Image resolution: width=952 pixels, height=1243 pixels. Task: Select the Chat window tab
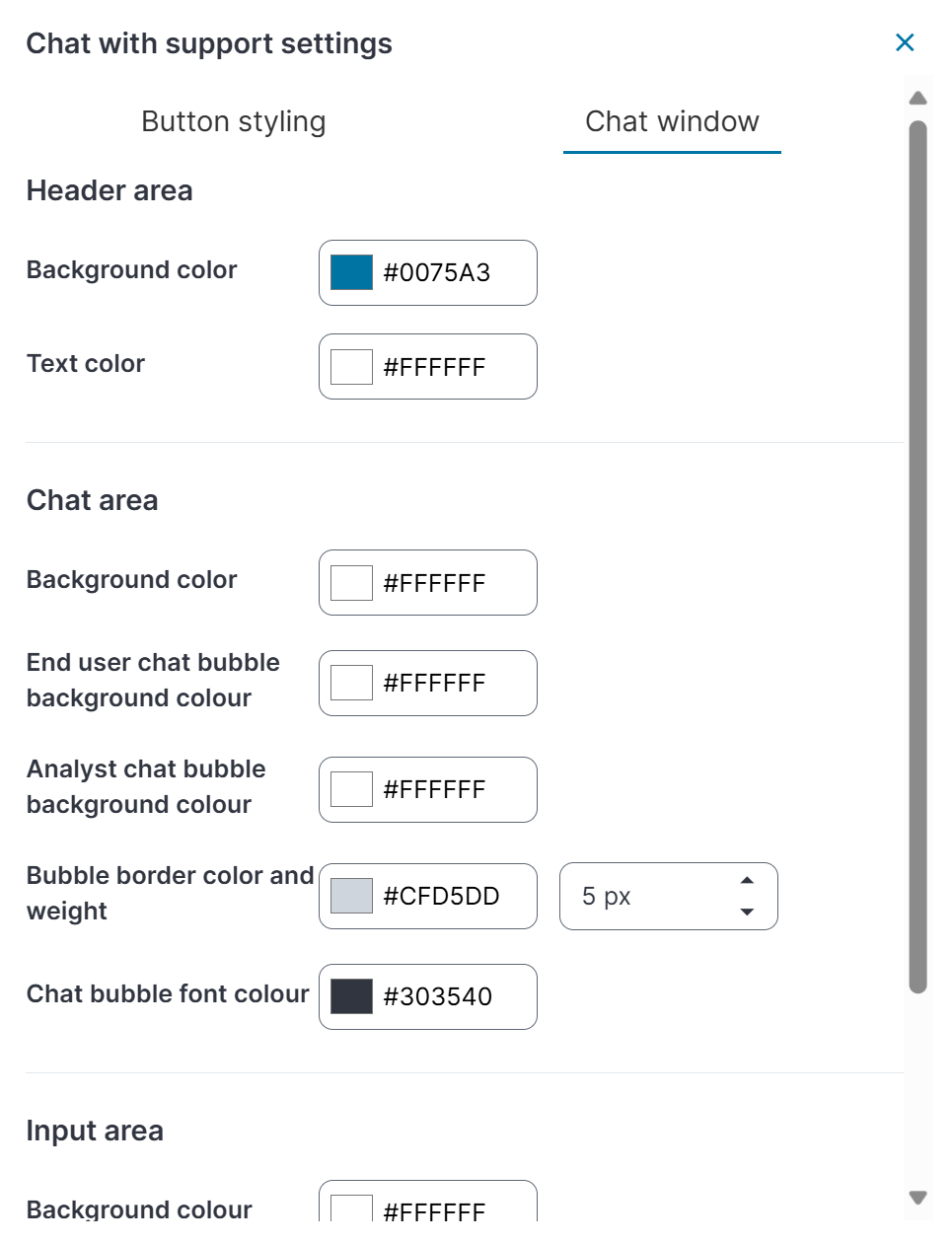pyautogui.click(x=672, y=121)
